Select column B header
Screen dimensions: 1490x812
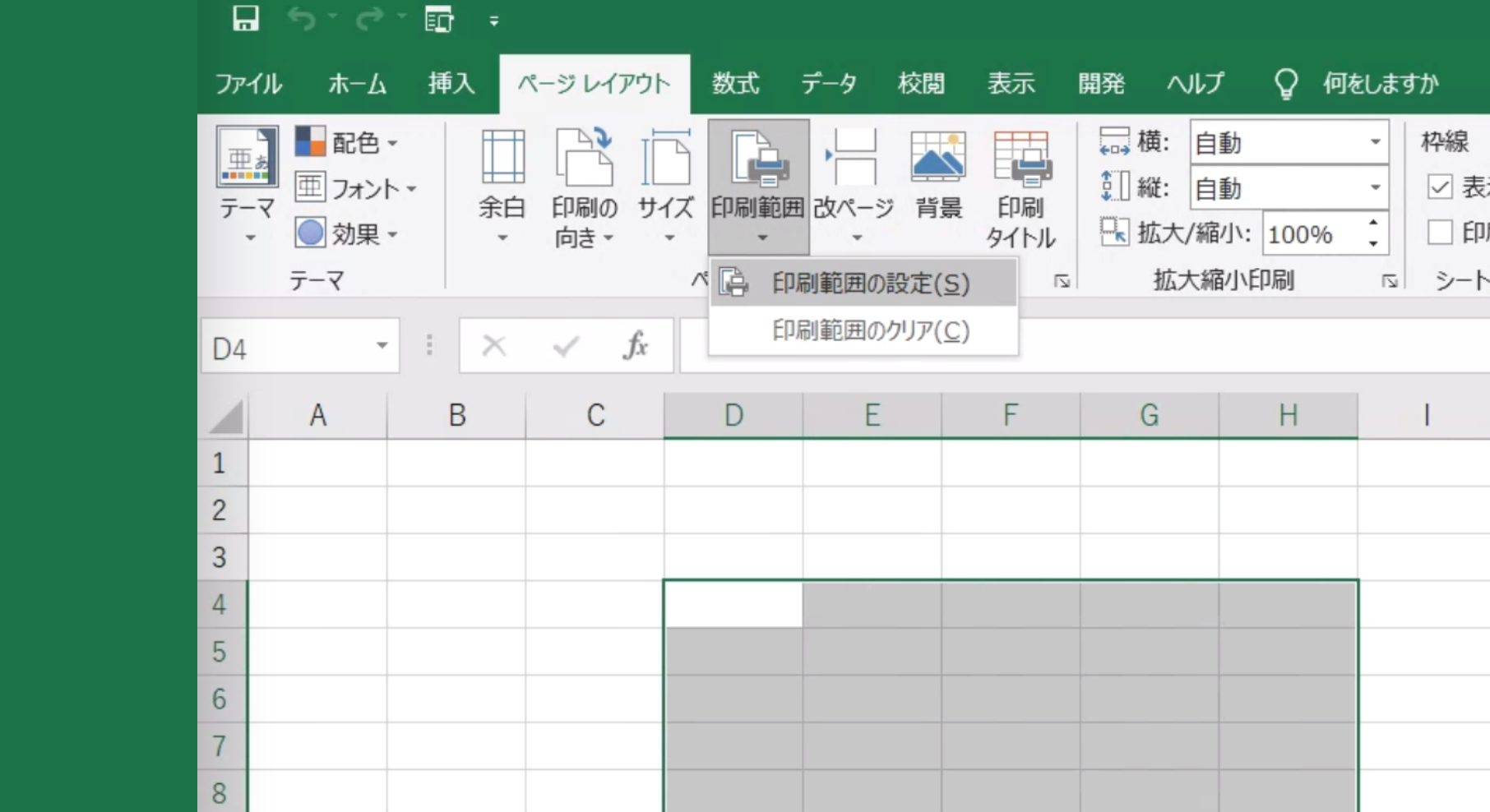pos(456,415)
